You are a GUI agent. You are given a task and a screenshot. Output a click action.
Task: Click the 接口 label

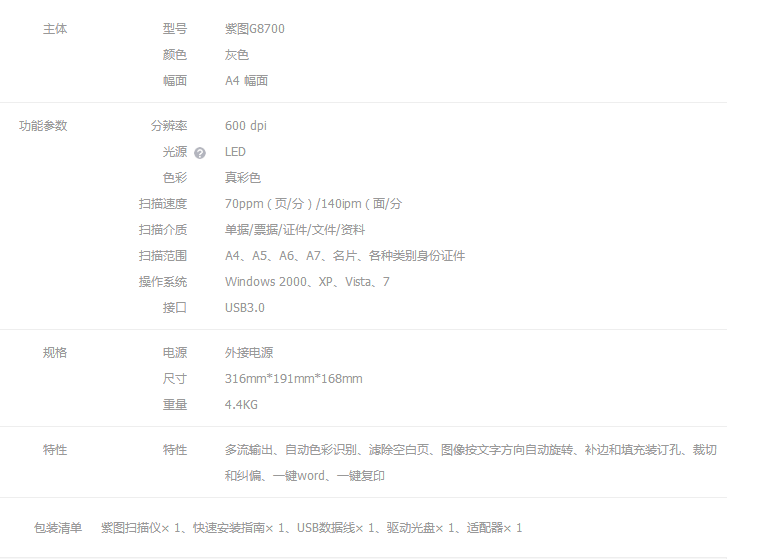point(175,307)
